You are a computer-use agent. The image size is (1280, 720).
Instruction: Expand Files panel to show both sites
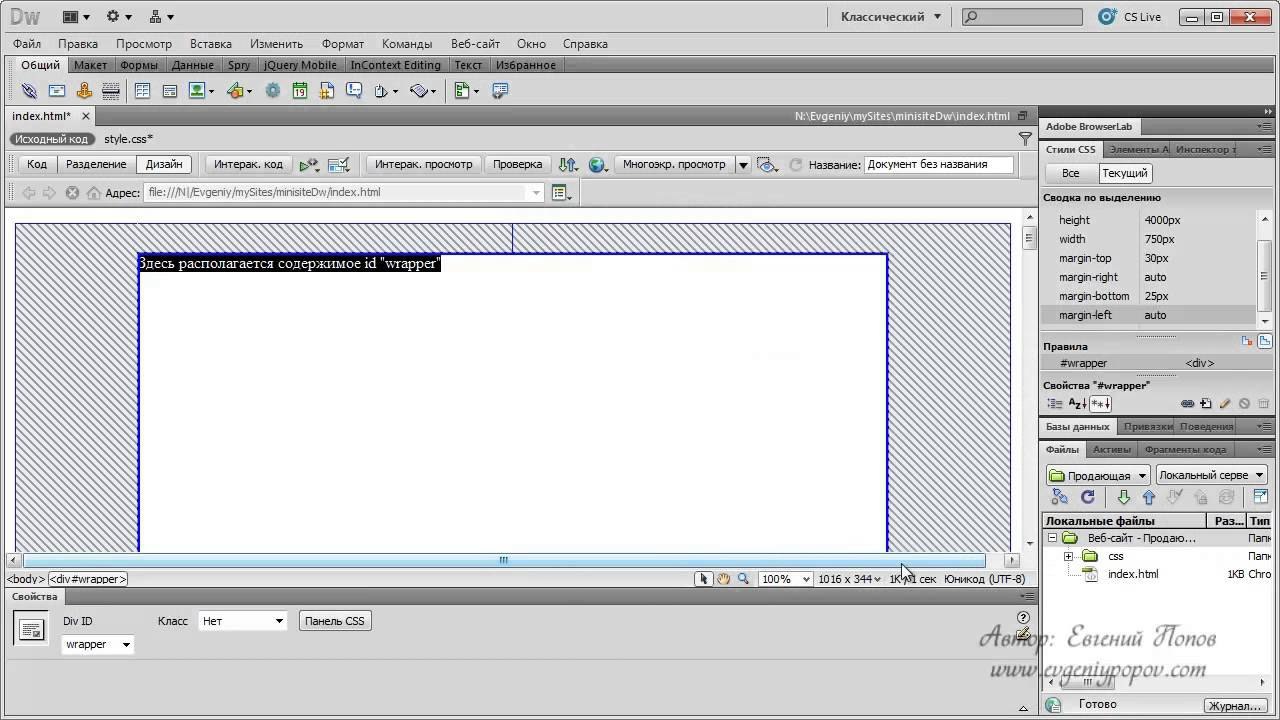point(1260,497)
